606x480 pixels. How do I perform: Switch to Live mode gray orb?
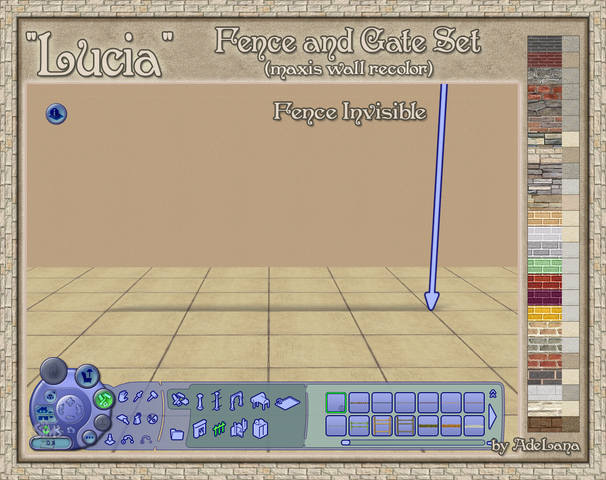[54, 371]
